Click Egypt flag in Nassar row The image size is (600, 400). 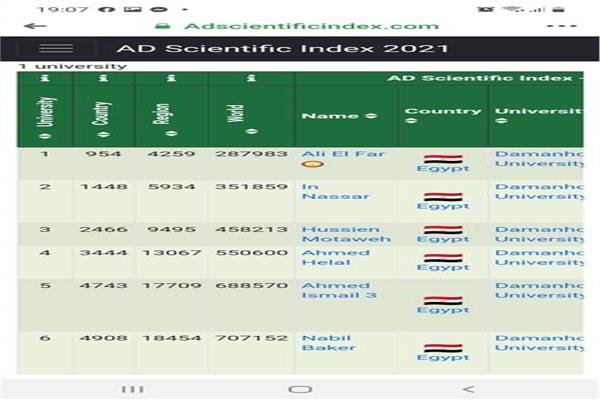click(x=443, y=196)
